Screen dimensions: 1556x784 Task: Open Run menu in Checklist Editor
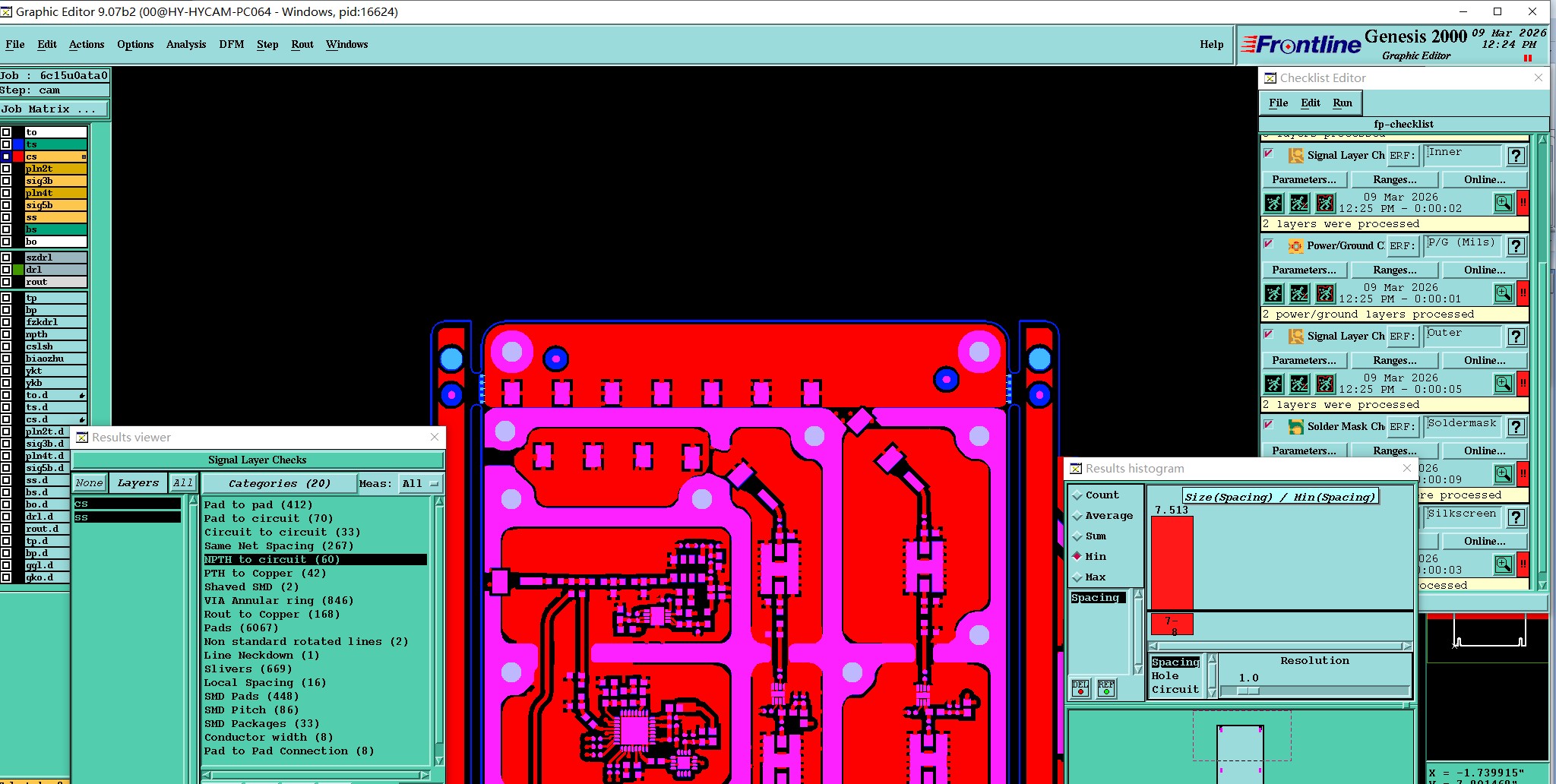[x=1343, y=103]
